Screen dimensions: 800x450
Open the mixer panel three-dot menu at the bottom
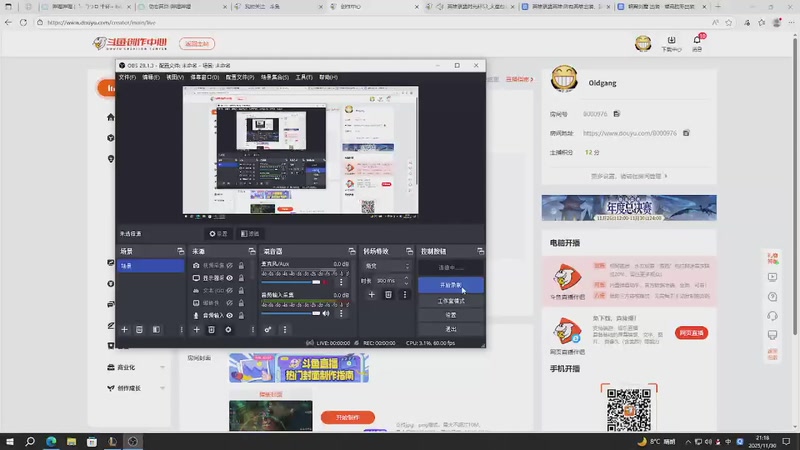[x=285, y=330]
